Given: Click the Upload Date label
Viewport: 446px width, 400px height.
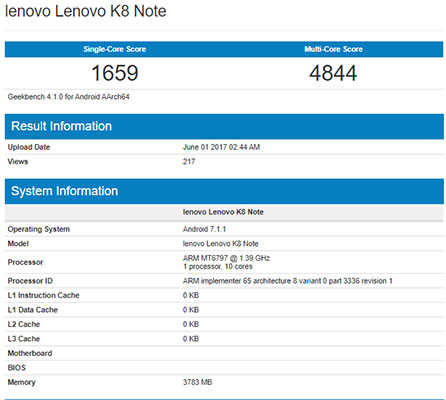Looking at the screenshot, I should click(x=29, y=147).
